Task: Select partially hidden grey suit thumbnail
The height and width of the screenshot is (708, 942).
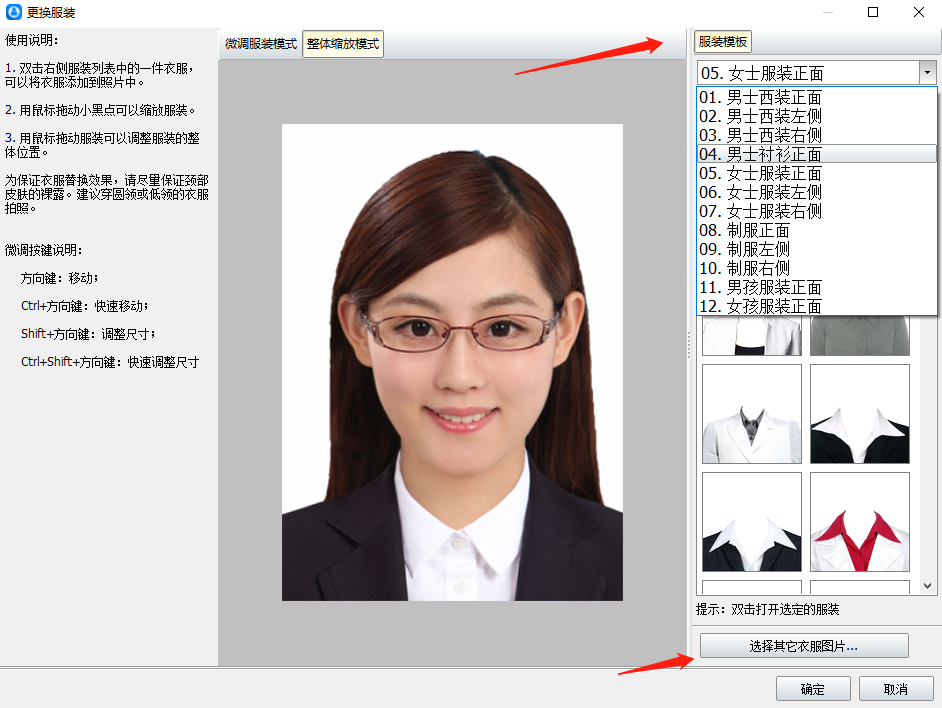Action: [860, 336]
